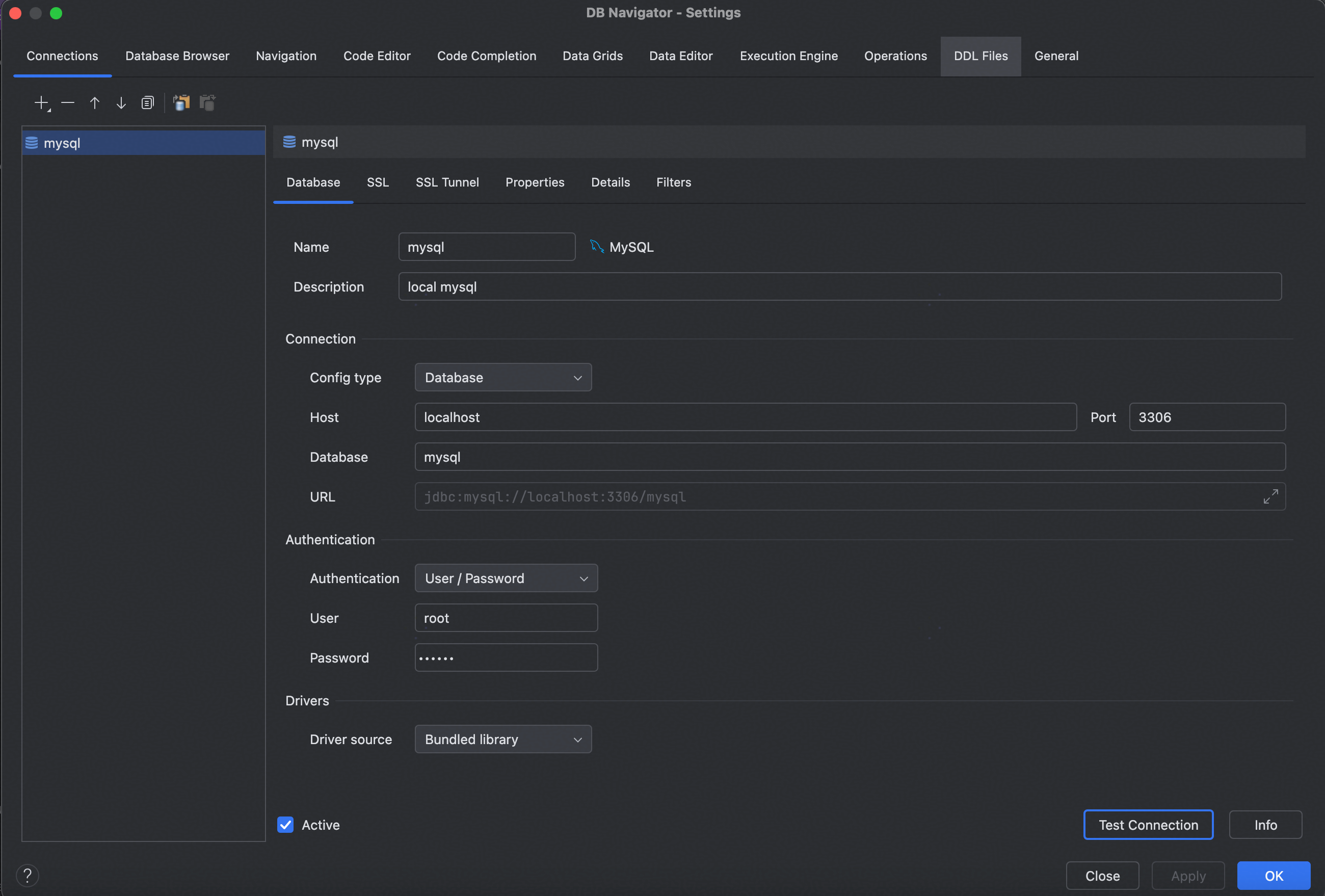Enable SSL for mysql connection
This screenshot has width=1325, height=896.
click(x=377, y=182)
